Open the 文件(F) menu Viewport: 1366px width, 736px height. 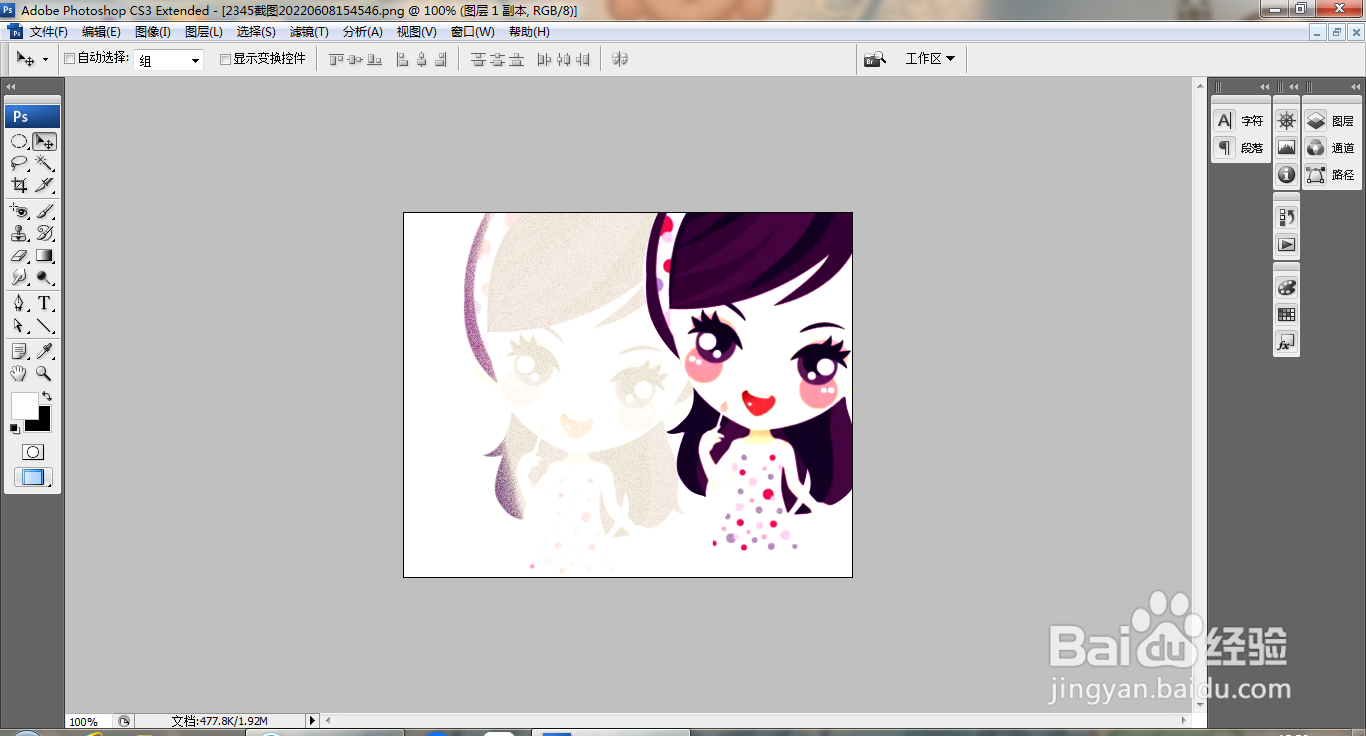pos(49,32)
